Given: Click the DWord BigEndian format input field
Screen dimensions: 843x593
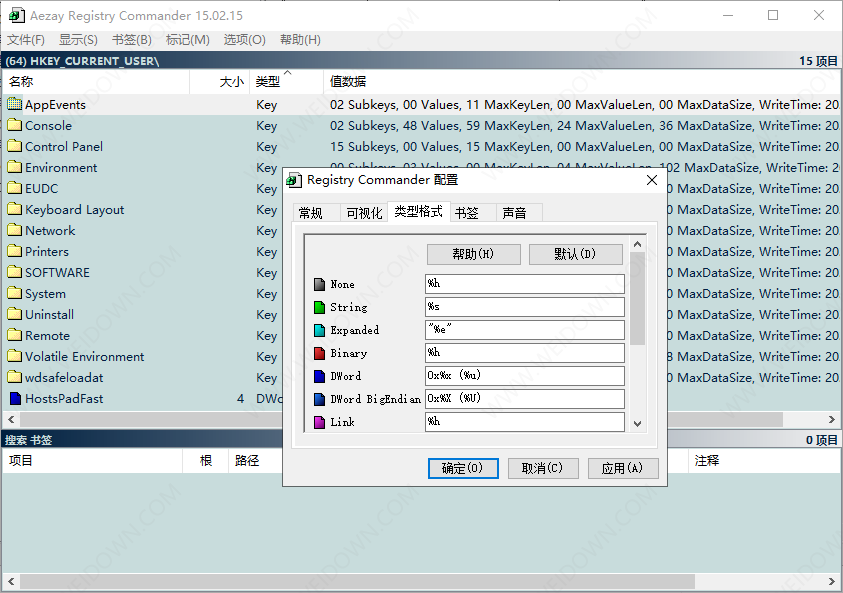Looking at the screenshot, I should point(525,399).
